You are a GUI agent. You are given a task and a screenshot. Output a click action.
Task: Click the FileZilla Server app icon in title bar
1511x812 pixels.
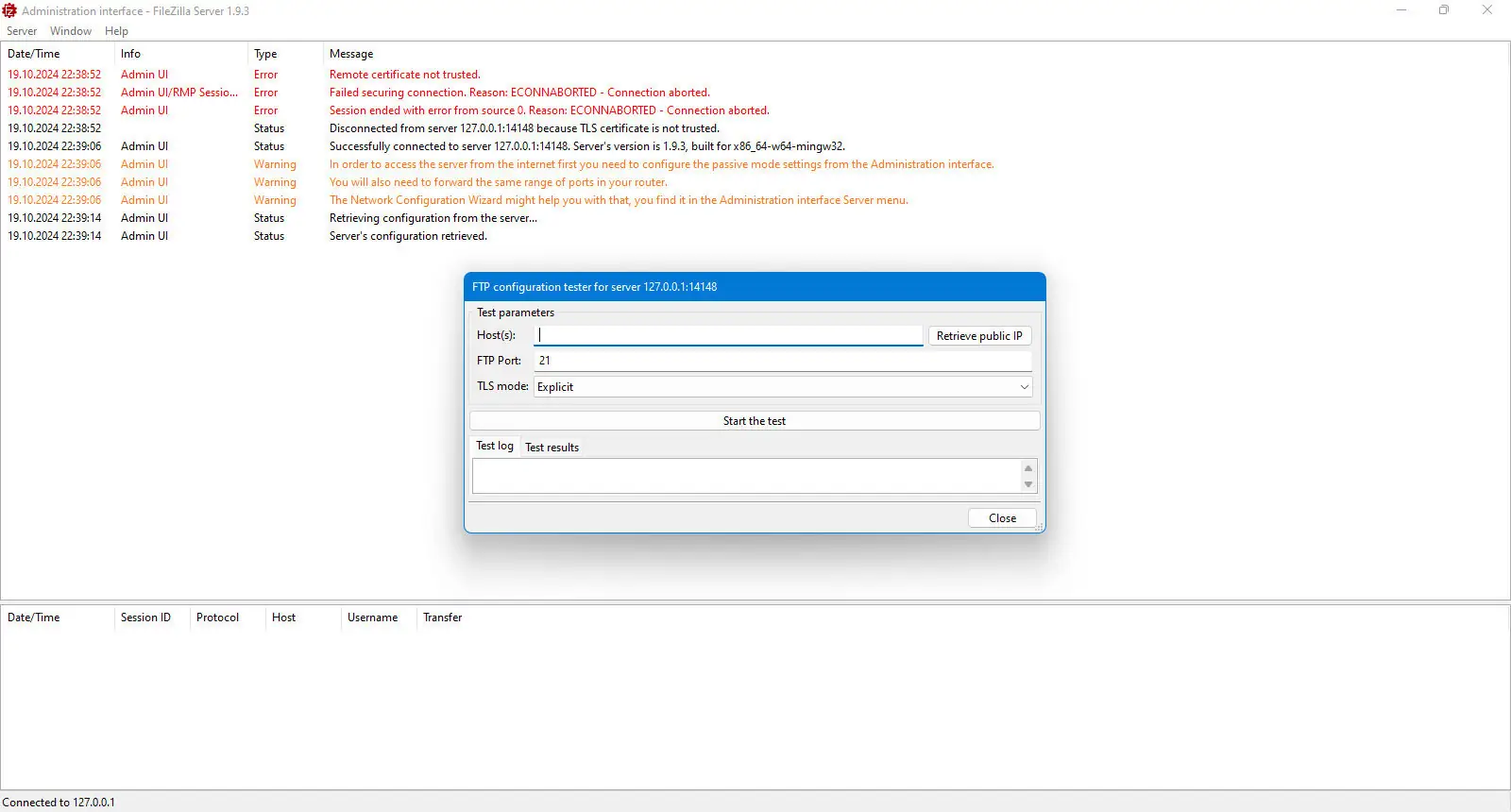point(9,10)
